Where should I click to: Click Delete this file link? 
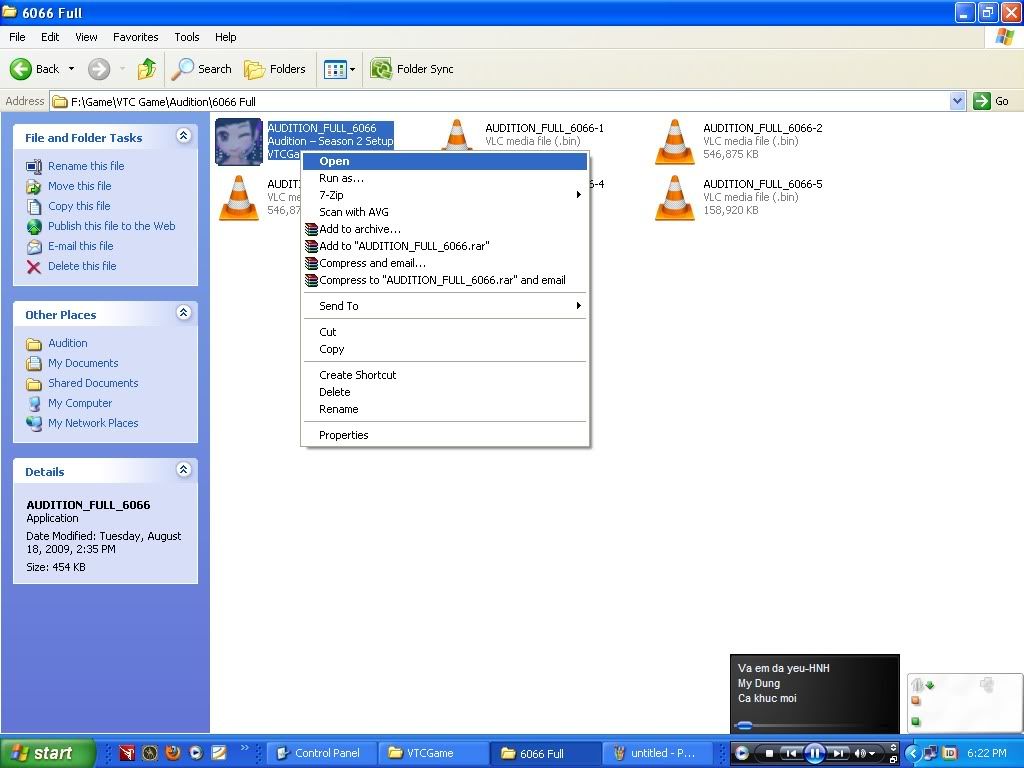pos(82,266)
